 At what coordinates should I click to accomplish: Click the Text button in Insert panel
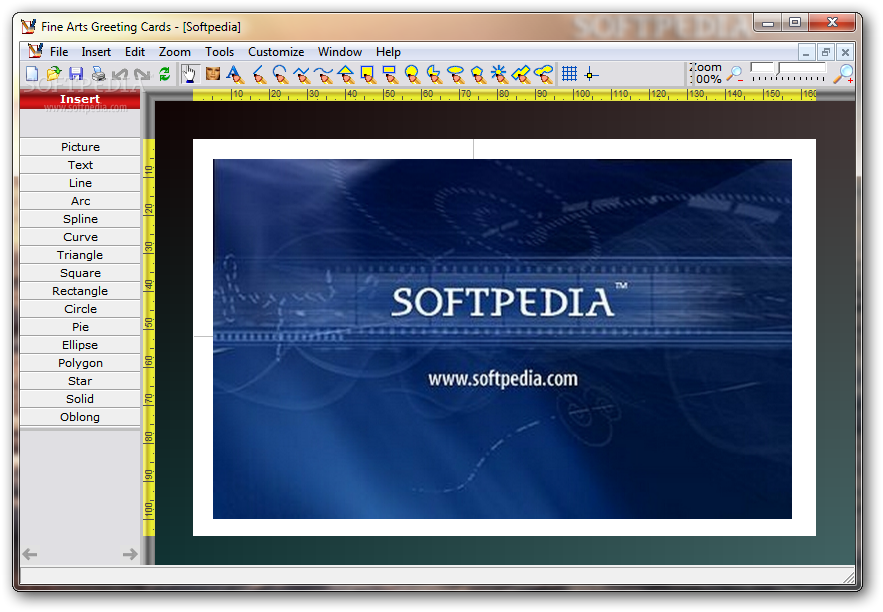click(80, 165)
